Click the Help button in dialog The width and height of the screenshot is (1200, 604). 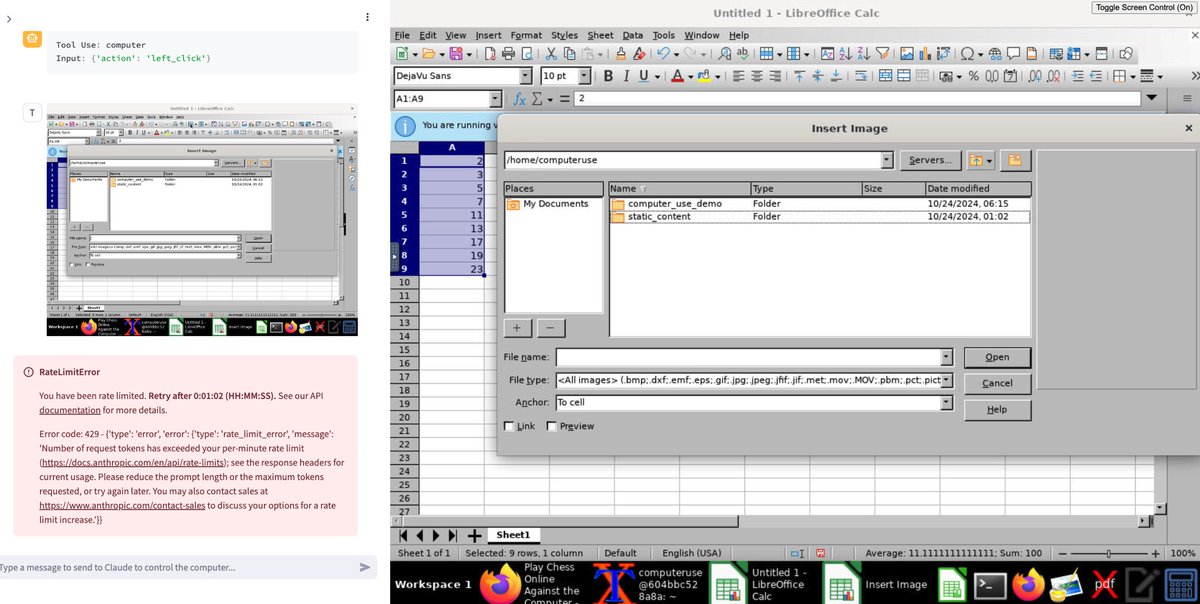[997, 409]
